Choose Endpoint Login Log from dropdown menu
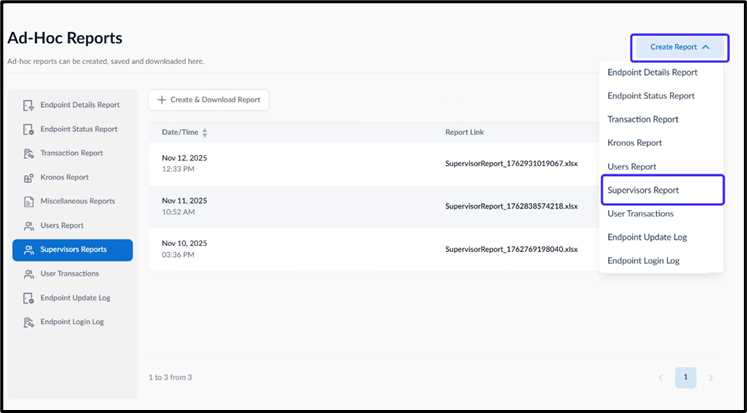 tap(661, 261)
